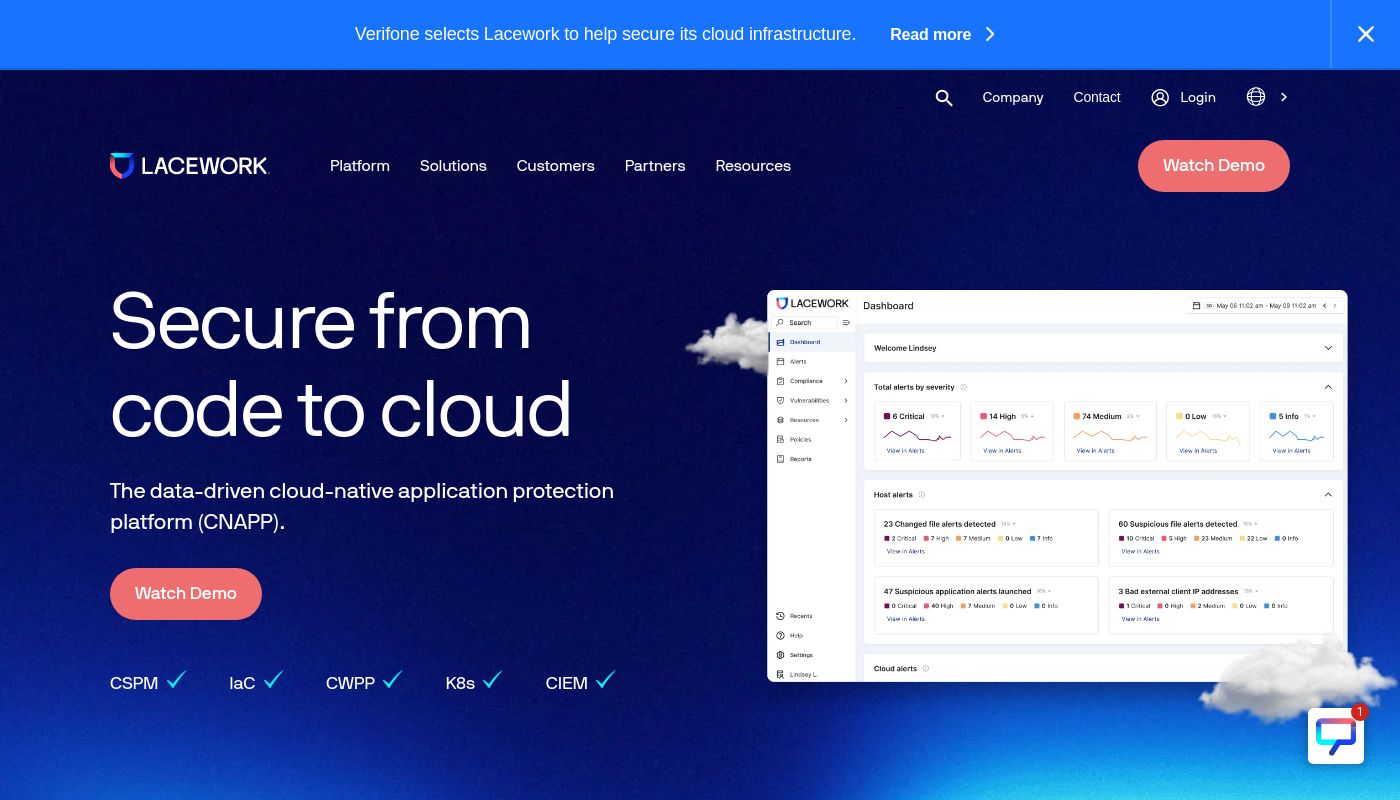1400x800 pixels.
Task: Open the Platform menu
Action: point(360,166)
